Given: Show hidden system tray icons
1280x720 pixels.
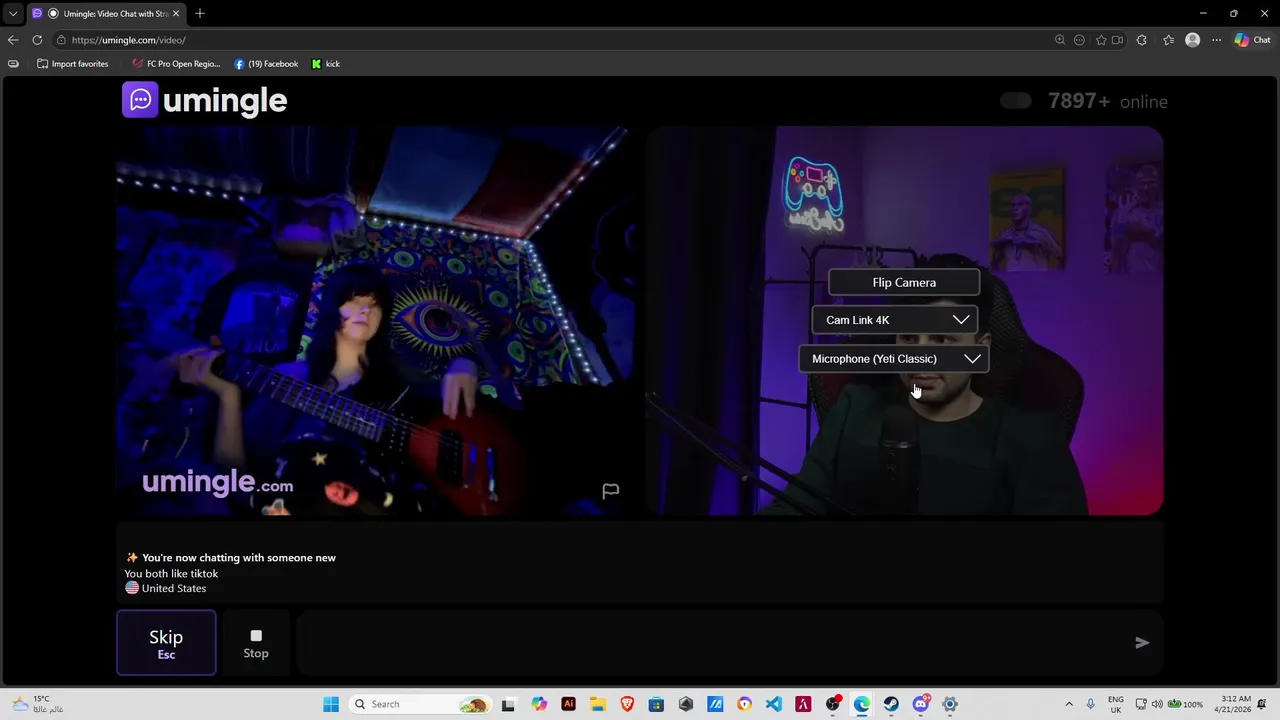Looking at the screenshot, I should click(1069, 704).
